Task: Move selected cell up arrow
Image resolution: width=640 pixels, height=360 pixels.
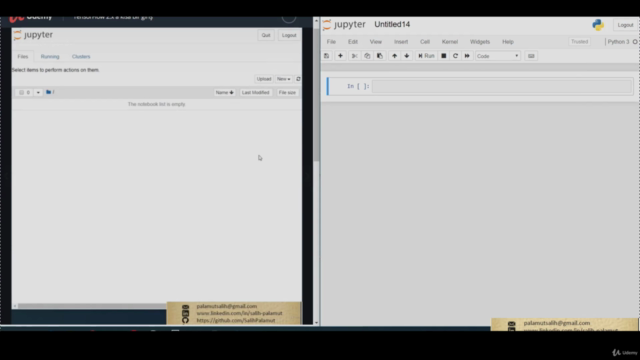Action: tap(394, 56)
